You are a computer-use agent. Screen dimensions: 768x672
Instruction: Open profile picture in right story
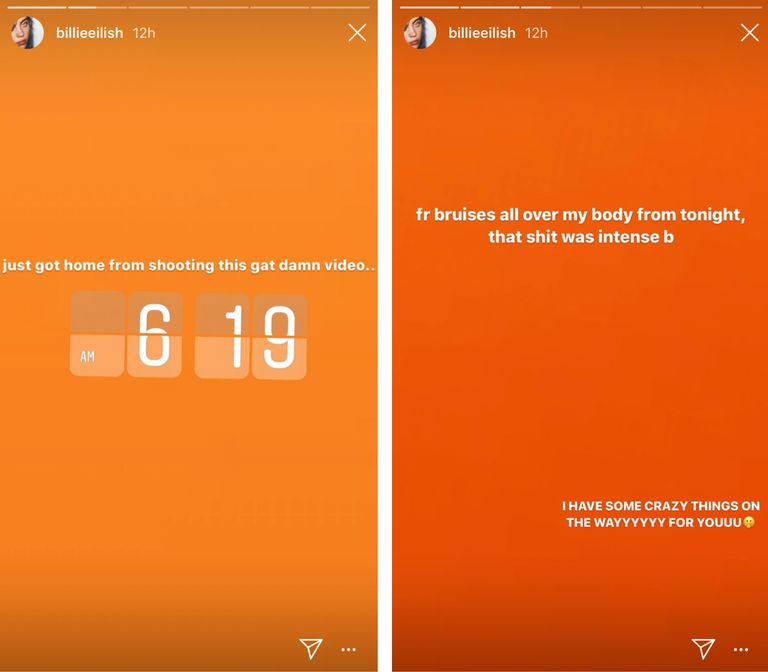coord(420,33)
